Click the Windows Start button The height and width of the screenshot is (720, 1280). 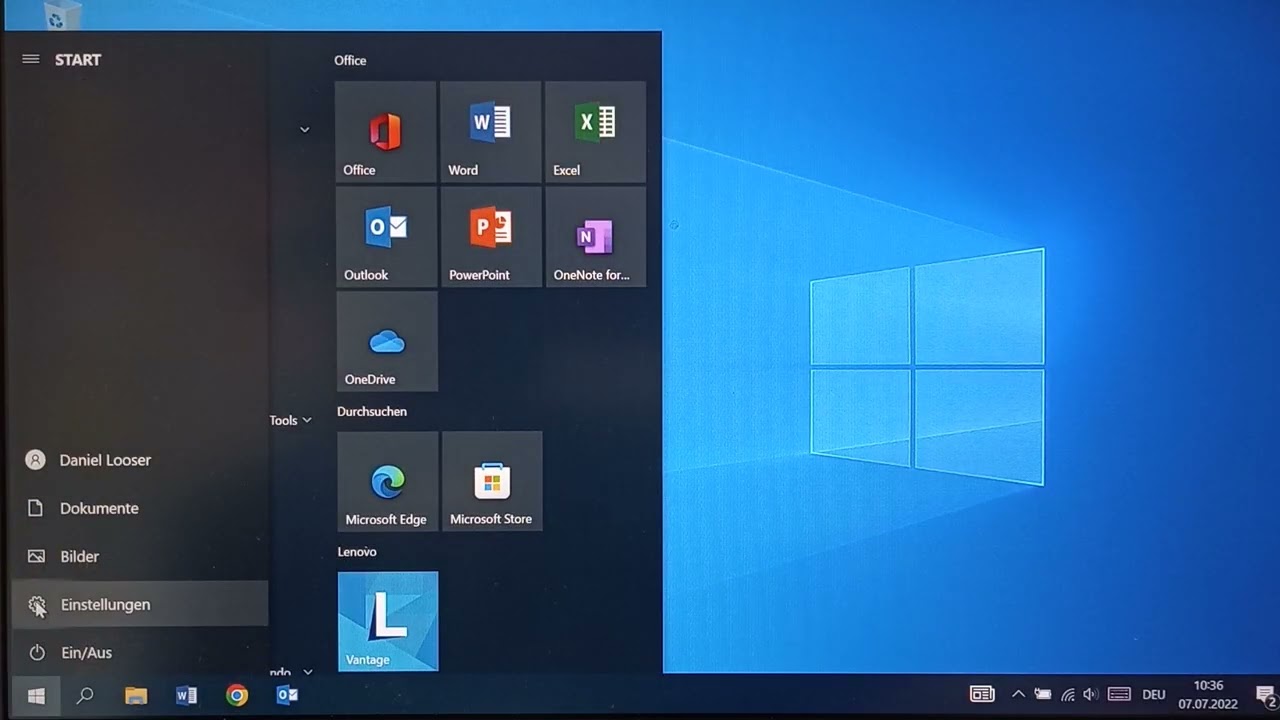point(36,696)
